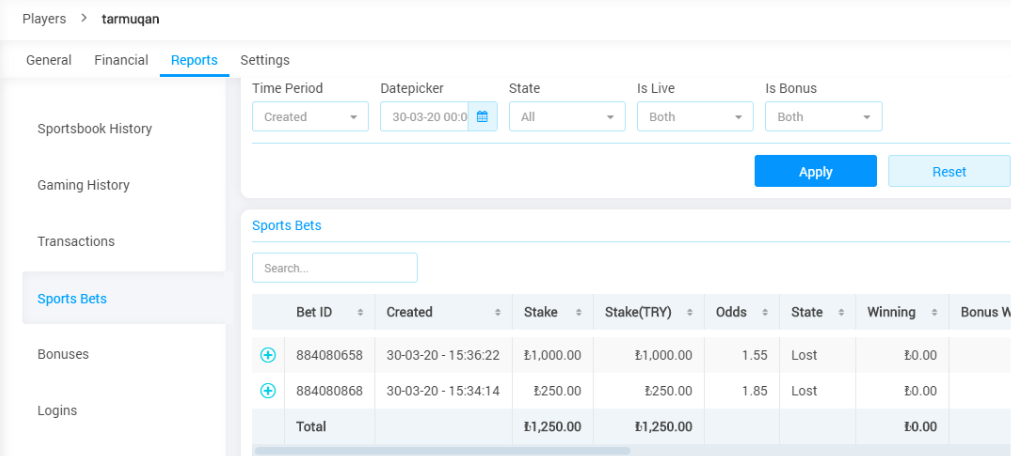Open the Is Bonus dropdown
The image size is (1011, 456).
tap(823, 117)
